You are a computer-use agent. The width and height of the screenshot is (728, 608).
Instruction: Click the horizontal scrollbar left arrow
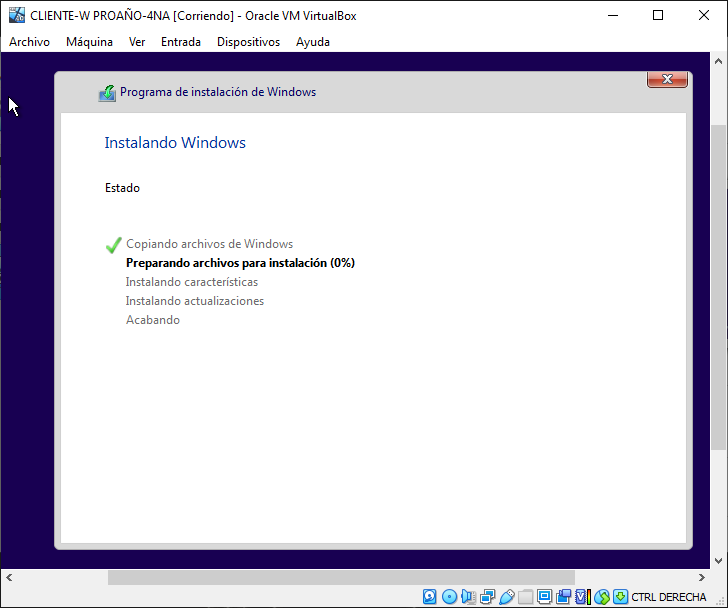(9, 577)
